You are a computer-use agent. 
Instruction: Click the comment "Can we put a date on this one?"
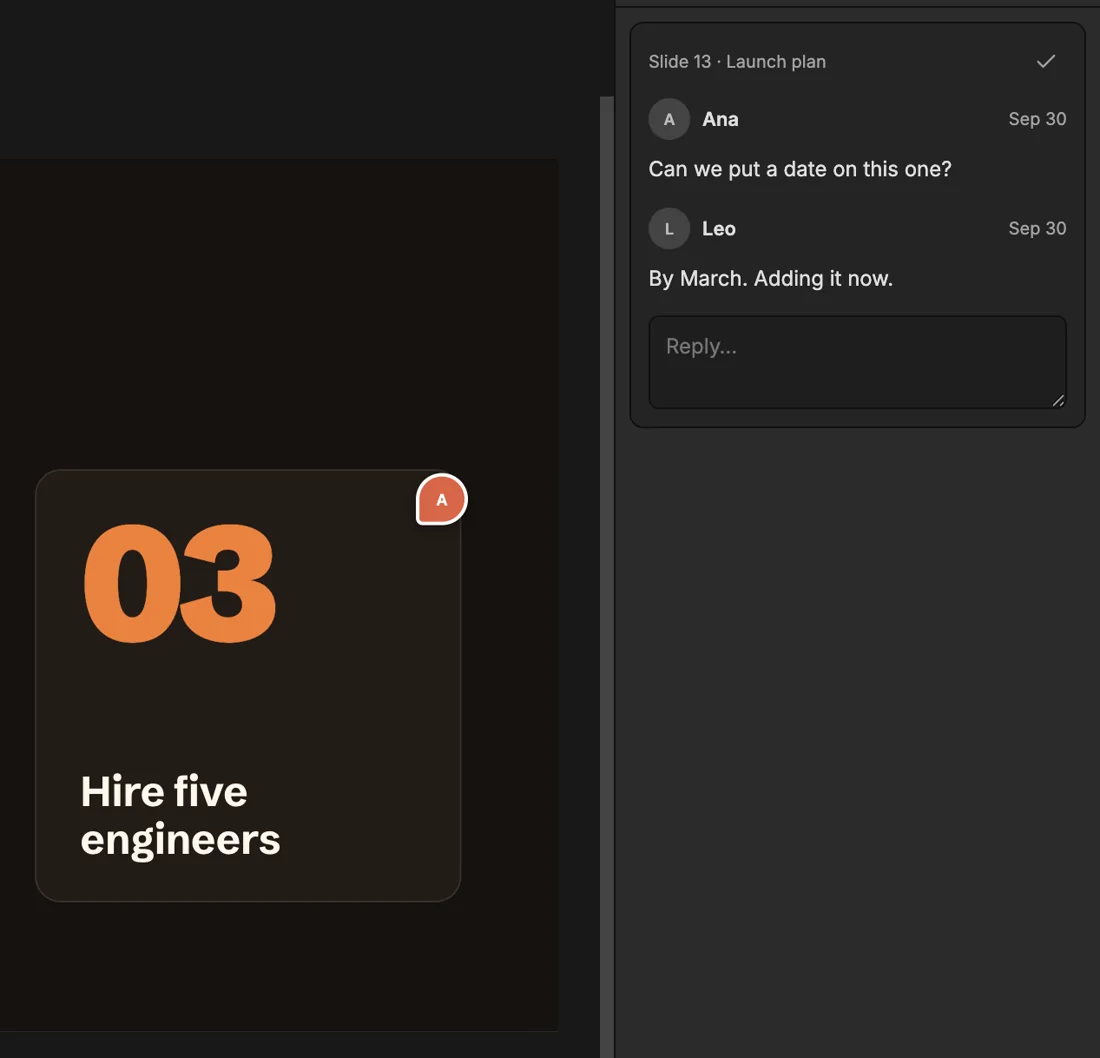[x=800, y=169]
